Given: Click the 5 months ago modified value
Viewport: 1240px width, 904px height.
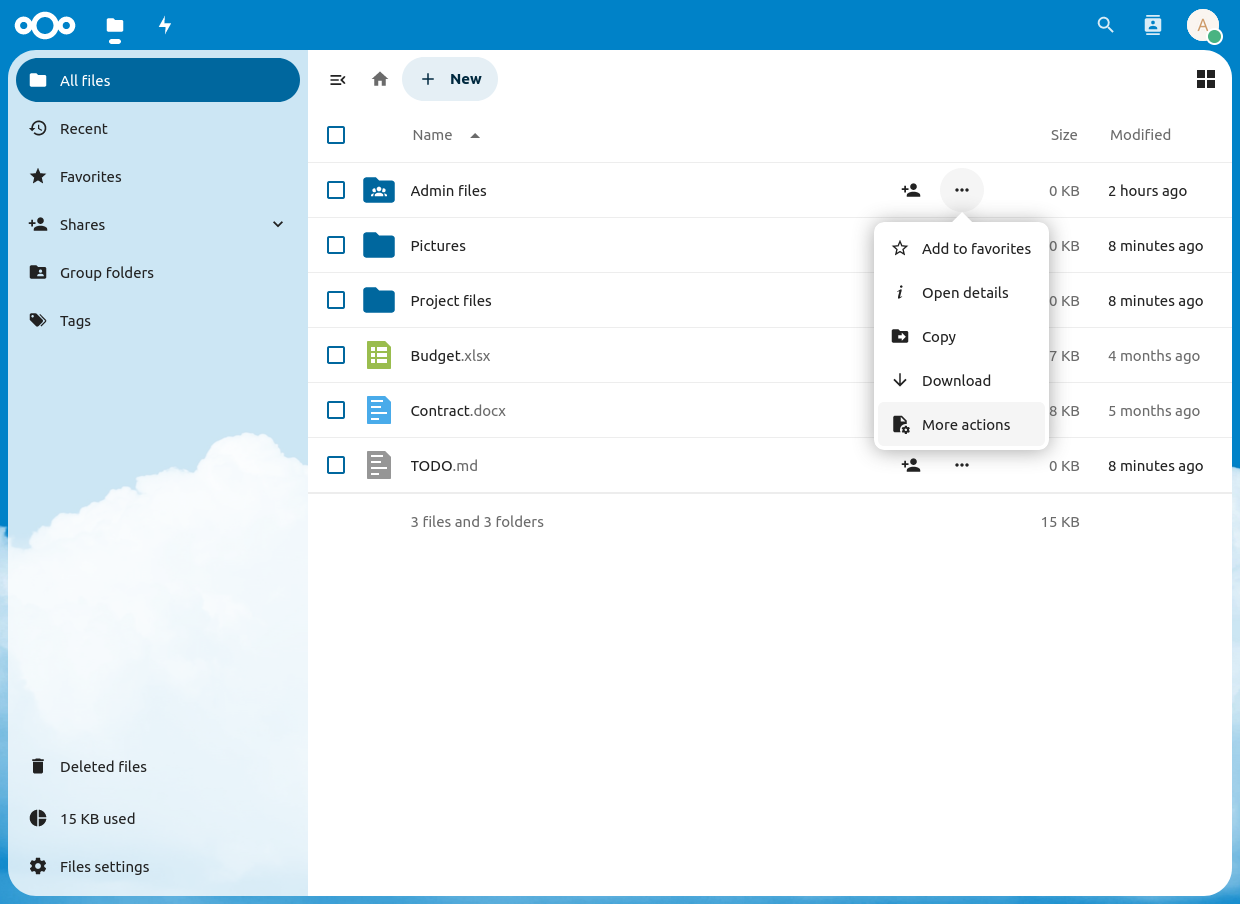Looking at the screenshot, I should (1154, 410).
